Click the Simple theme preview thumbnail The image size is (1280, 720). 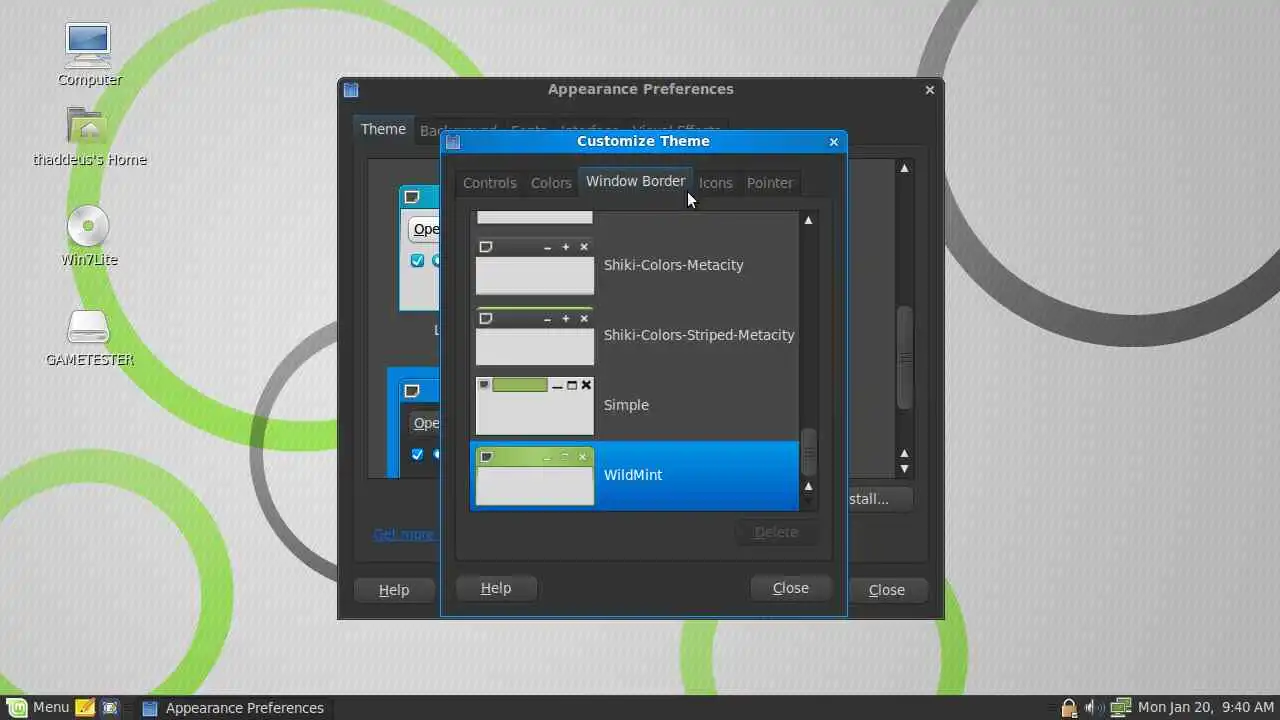pos(534,406)
